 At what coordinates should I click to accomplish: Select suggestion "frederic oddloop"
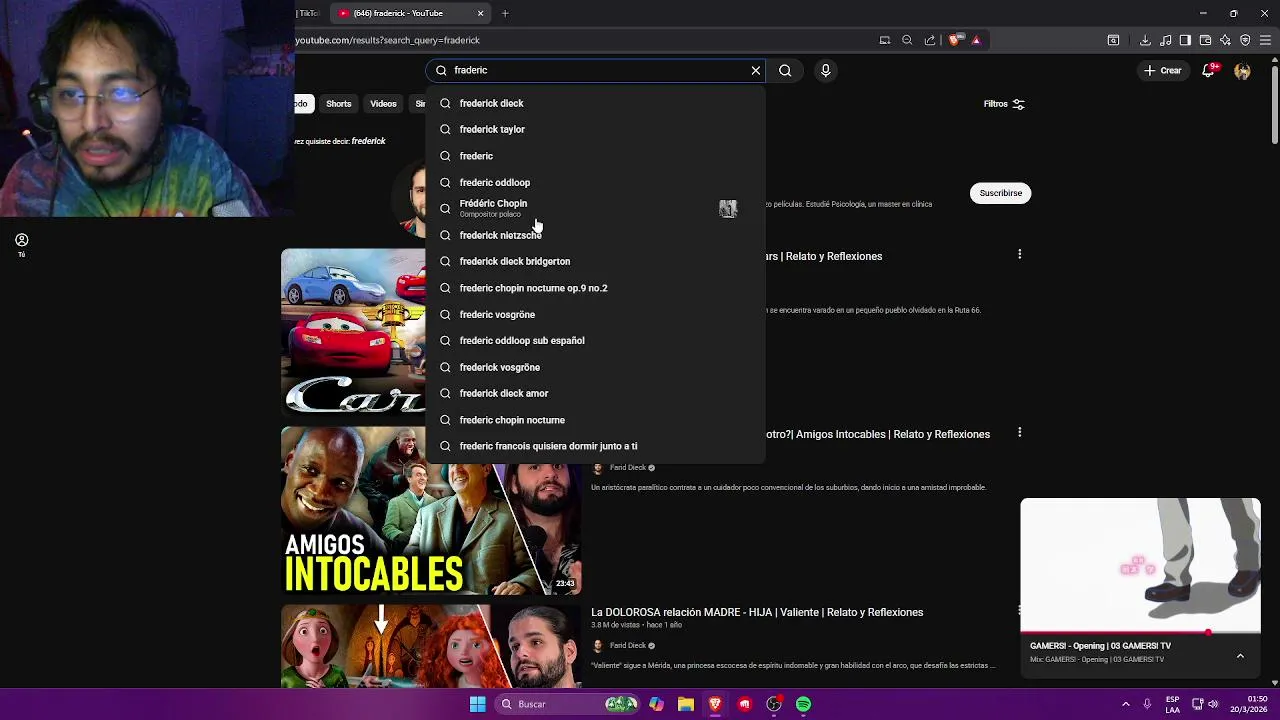(596, 182)
